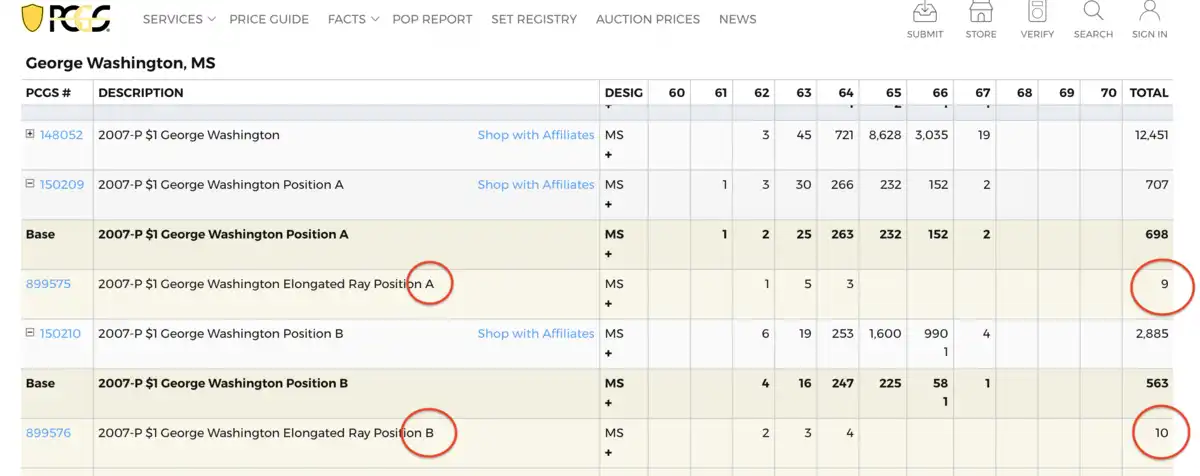This screenshot has height=476, width=1200.
Task: Open the Pop Report menu item
Action: coord(432,19)
